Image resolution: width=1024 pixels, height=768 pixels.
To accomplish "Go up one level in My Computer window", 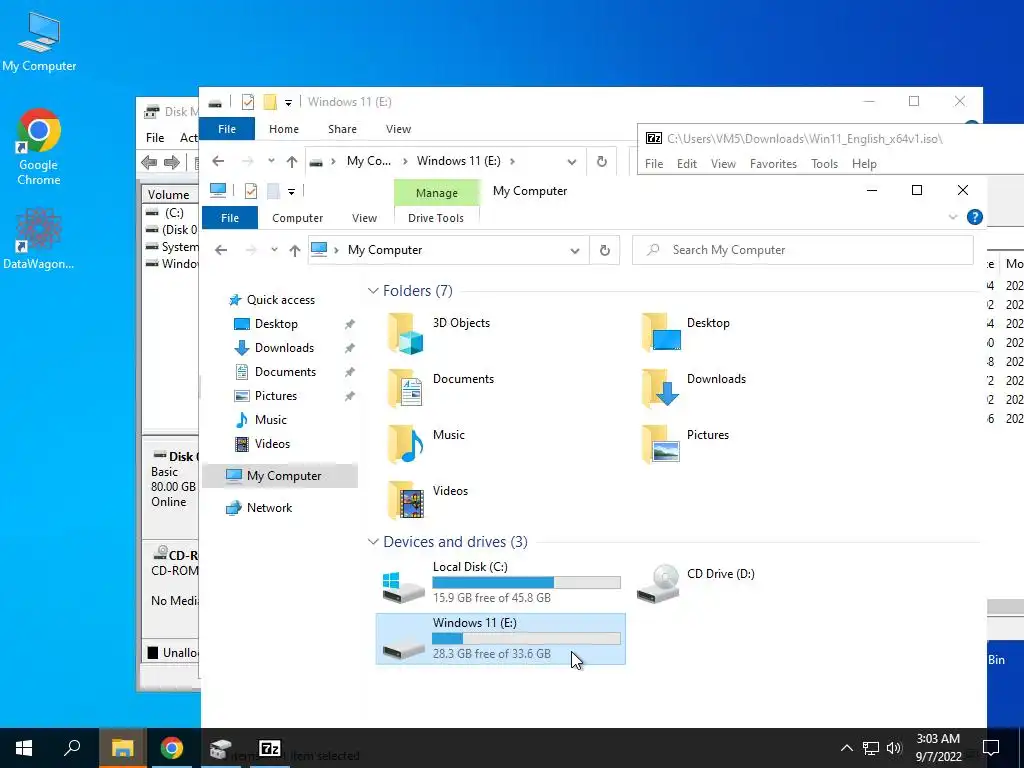I will click(x=295, y=250).
